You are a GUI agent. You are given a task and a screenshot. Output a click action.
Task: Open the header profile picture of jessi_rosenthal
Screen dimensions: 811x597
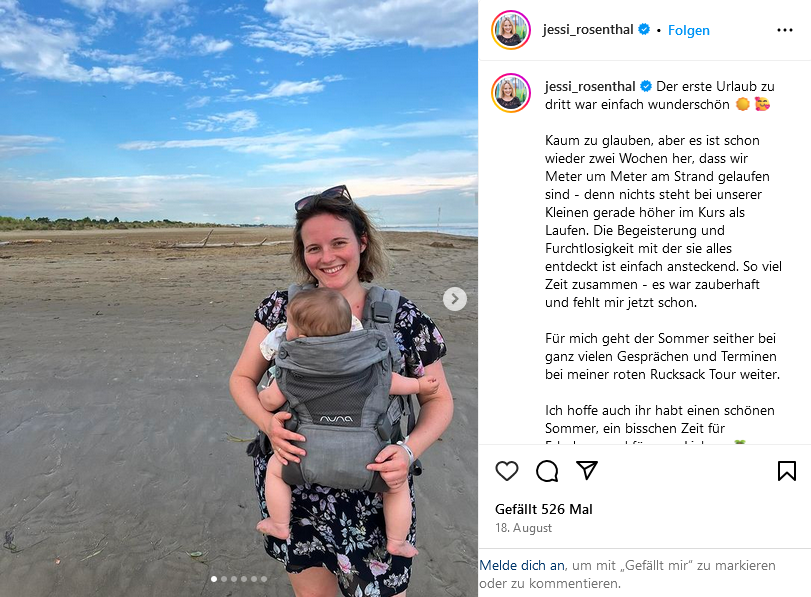point(511,30)
